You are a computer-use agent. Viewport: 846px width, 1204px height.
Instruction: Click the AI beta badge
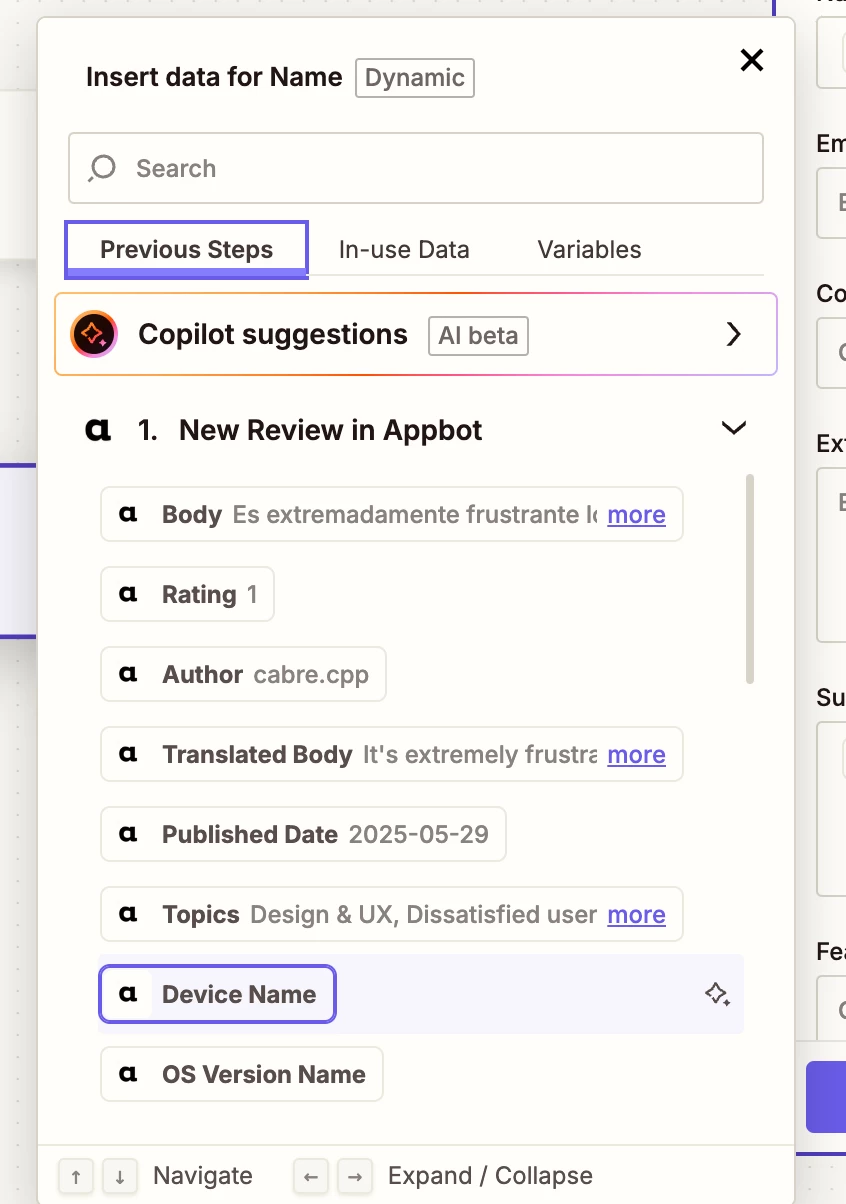[x=478, y=335]
